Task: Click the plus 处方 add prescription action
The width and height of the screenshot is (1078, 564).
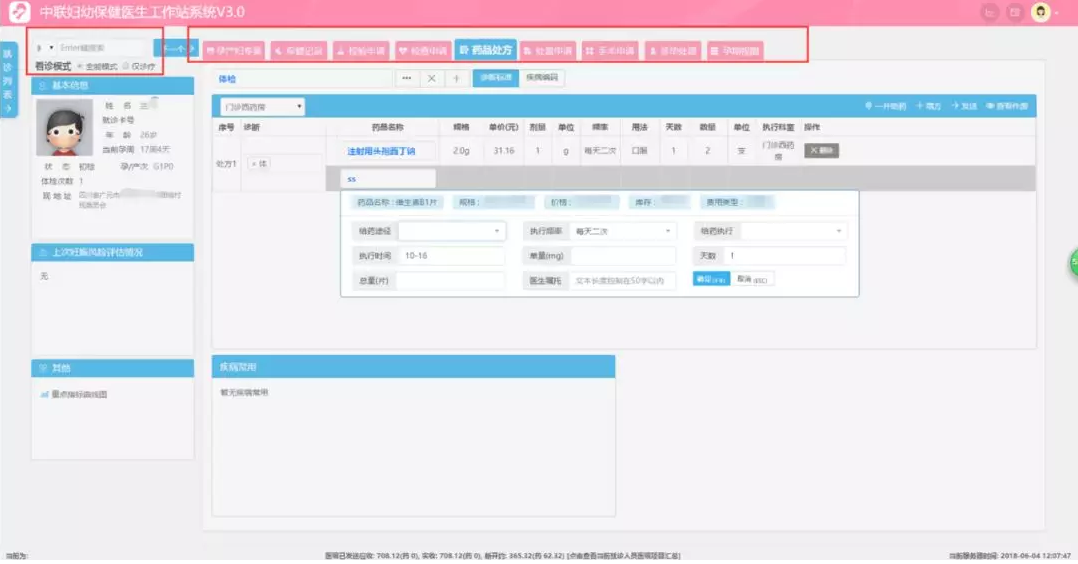Action: click(x=928, y=107)
